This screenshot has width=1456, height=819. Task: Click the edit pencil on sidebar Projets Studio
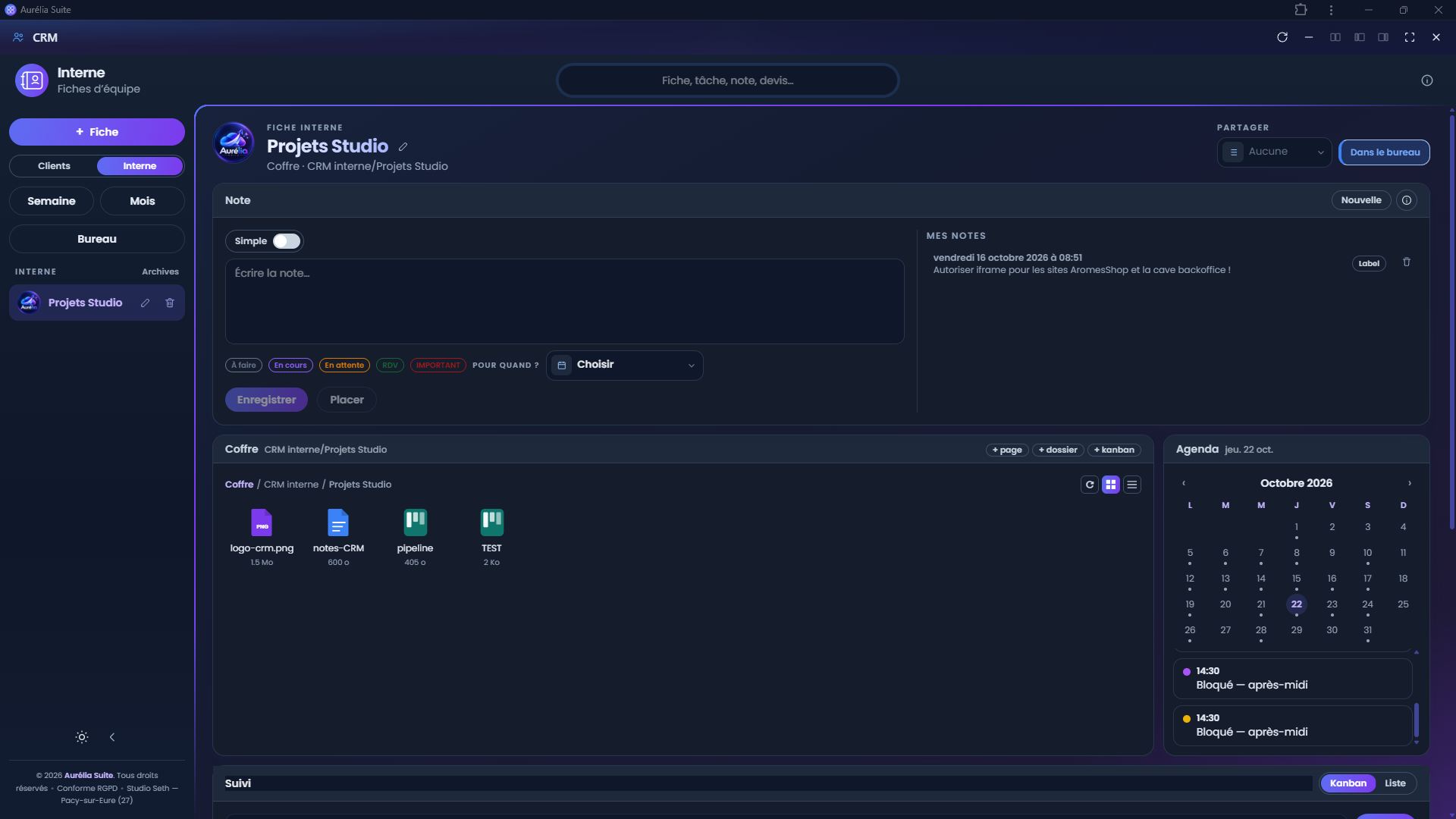coord(145,303)
